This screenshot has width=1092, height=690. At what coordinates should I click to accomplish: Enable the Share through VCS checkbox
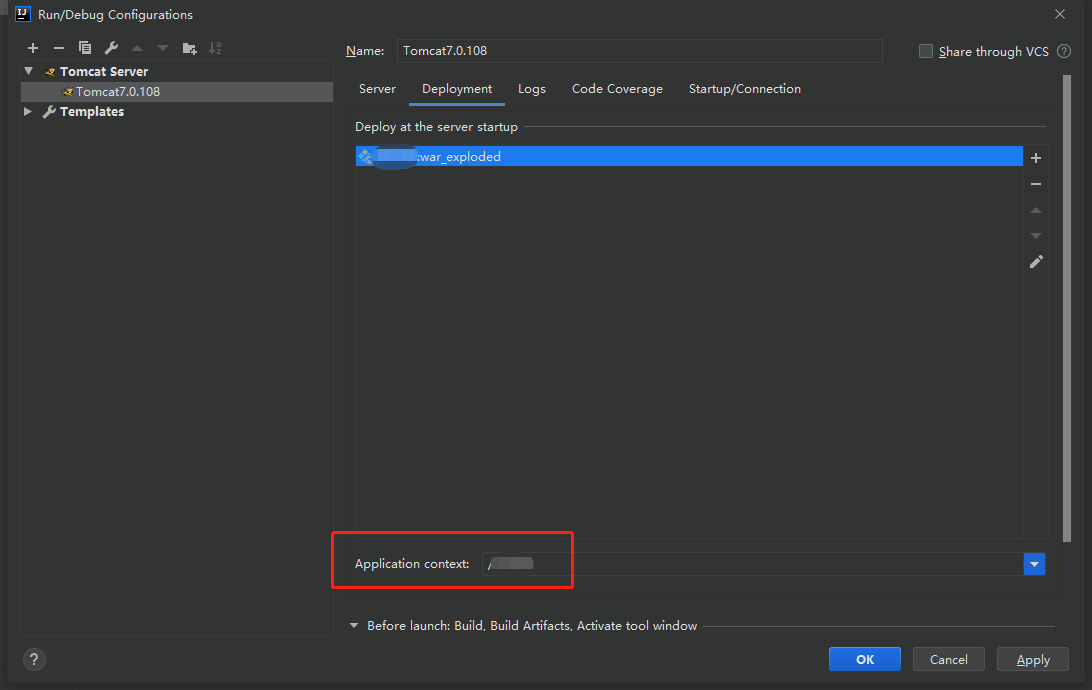(x=926, y=51)
